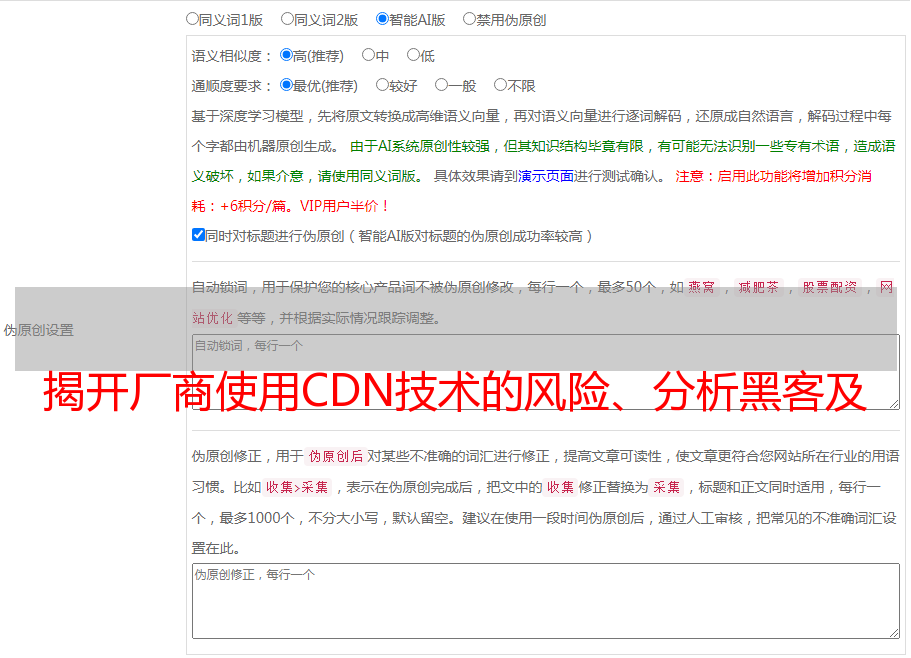
Task: Click the 伪原创修正 textarea
Action: (x=546, y=601)
